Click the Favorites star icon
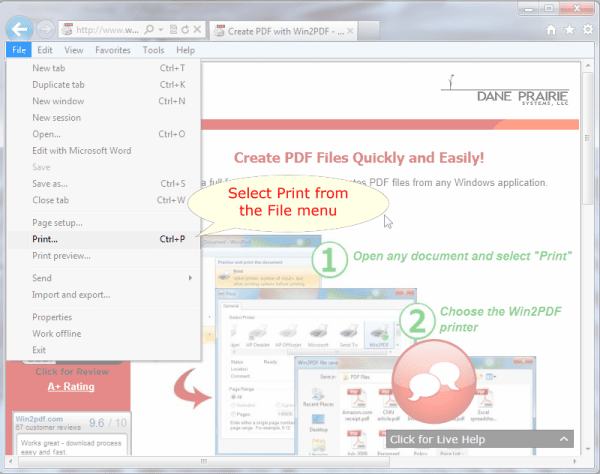Viewport: 600px width, 474px height. (x=570, y=30)
